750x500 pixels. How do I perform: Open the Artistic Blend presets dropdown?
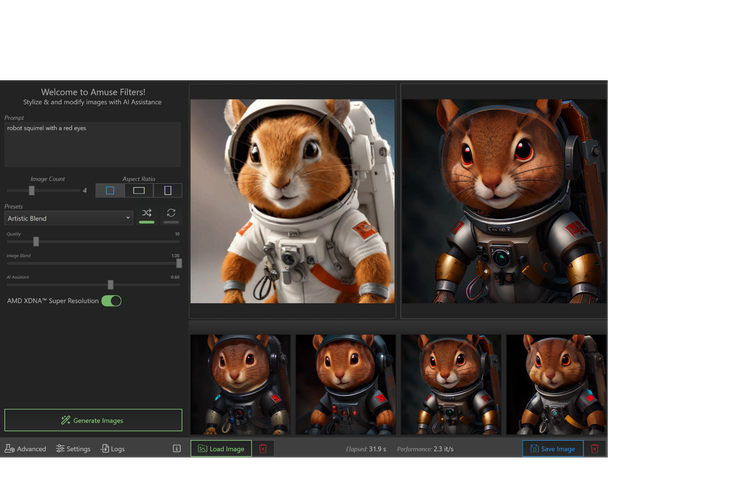[x=68, y=218]
